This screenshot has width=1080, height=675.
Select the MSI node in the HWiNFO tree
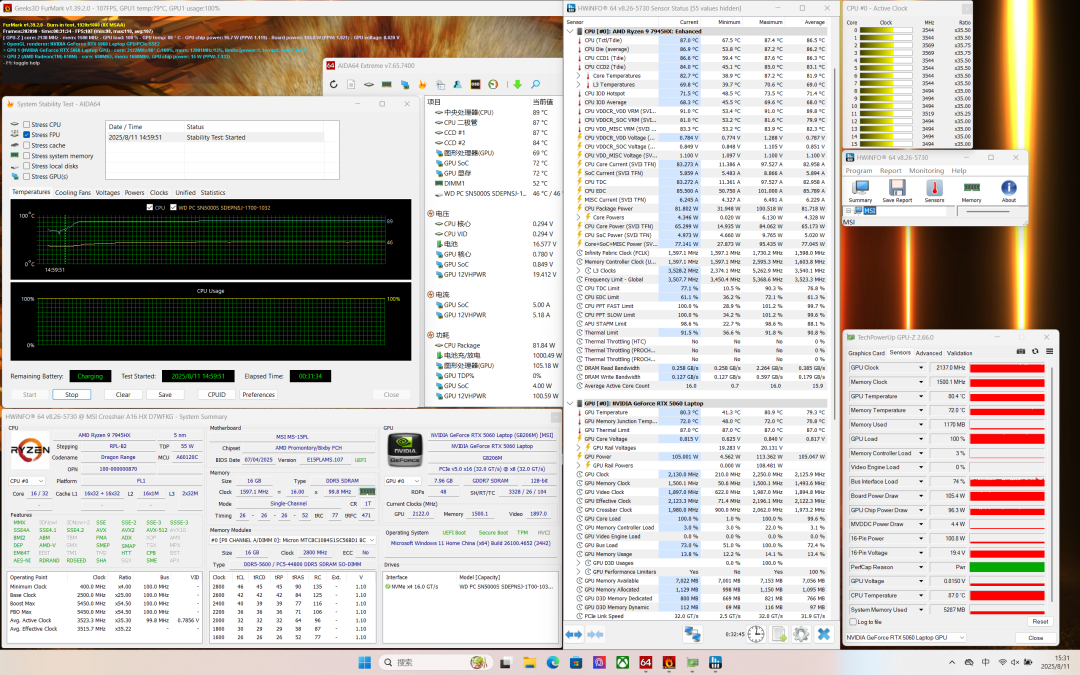point(870,211)
